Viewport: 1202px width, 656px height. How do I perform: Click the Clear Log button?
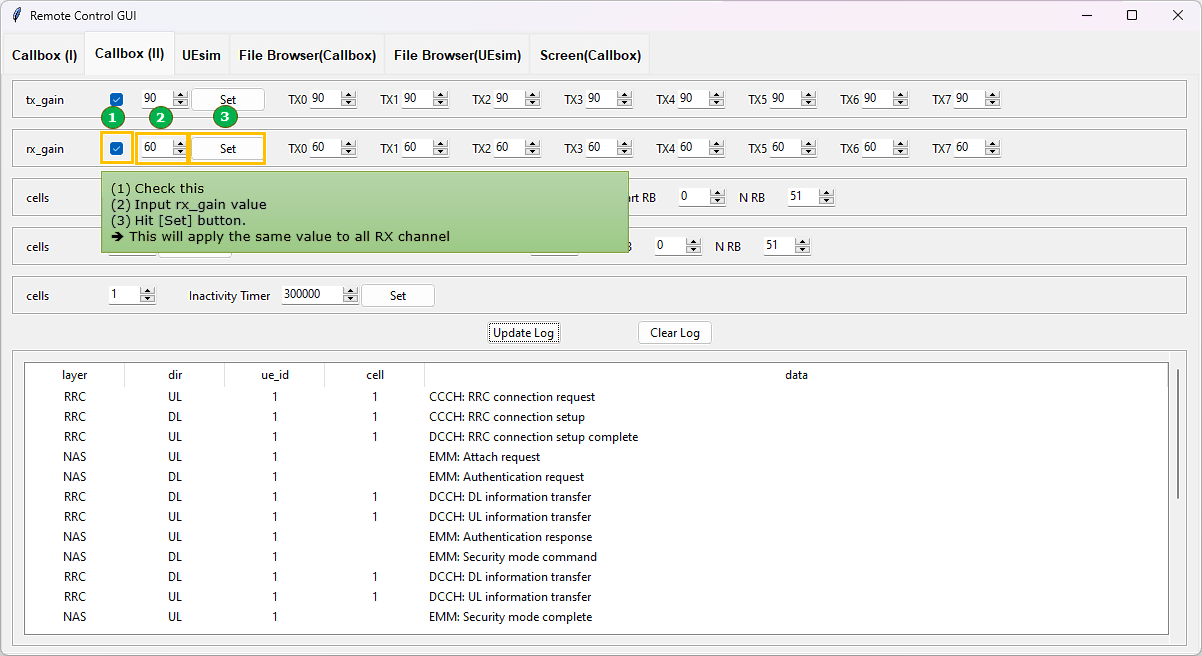pyautogui.click(x=675, y=332)
